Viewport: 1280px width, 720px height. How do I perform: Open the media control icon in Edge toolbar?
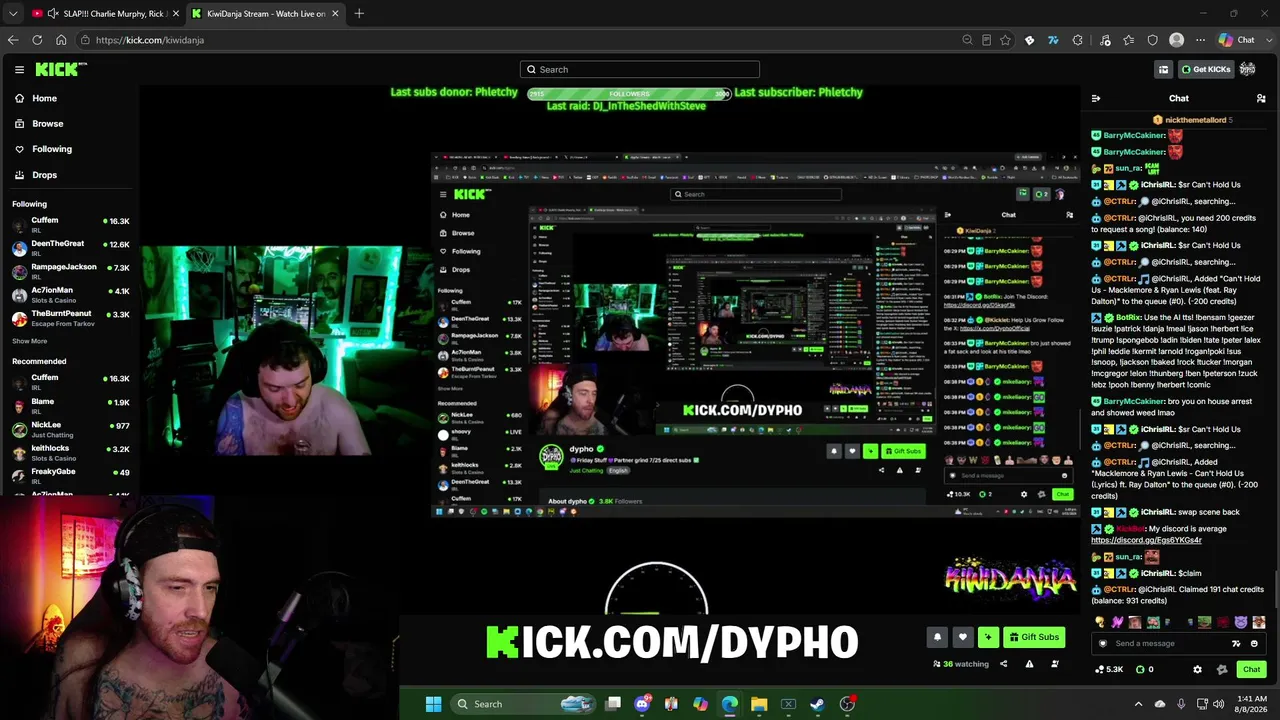[x=1105, y=40]
